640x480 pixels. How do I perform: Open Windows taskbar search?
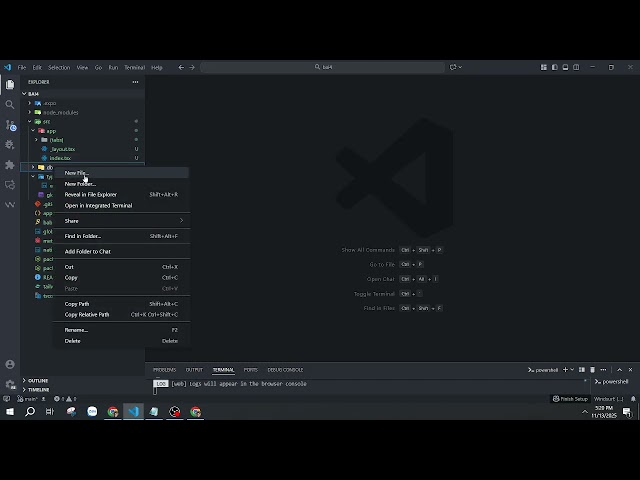[x=30, y=411]
